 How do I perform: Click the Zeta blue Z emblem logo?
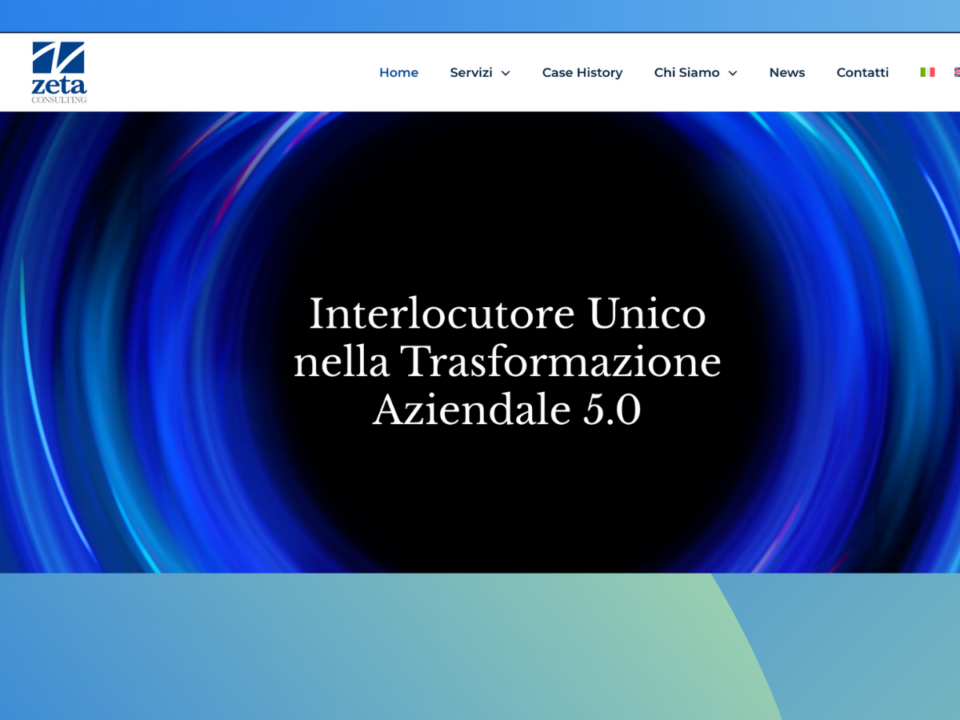[x=58, y=57]
